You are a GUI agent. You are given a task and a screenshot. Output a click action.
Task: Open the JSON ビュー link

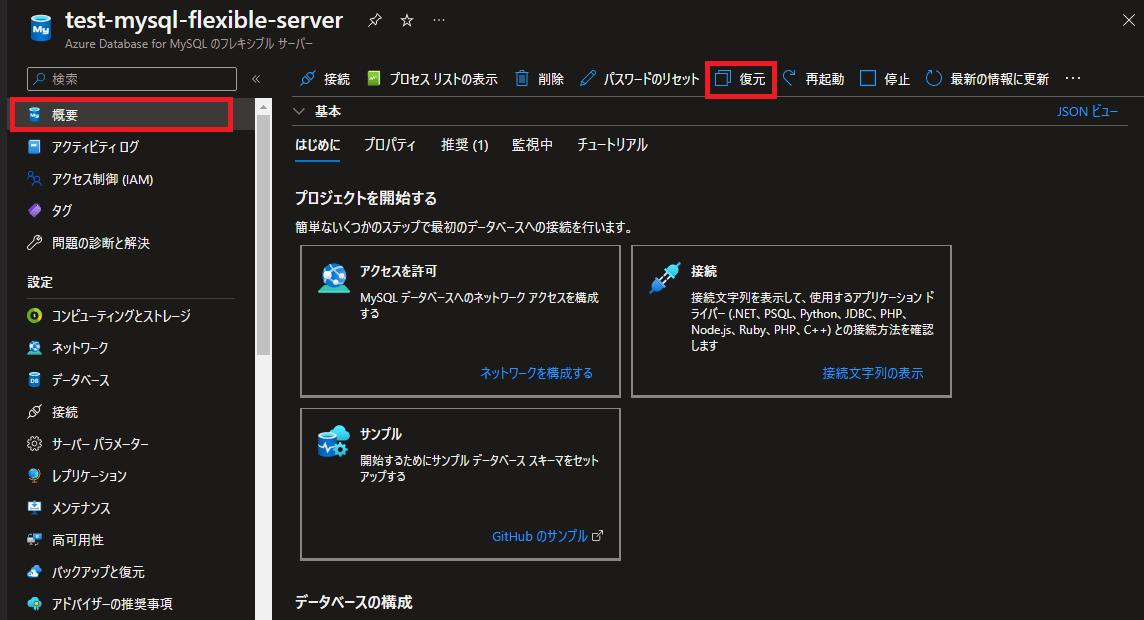[1087, 112]
